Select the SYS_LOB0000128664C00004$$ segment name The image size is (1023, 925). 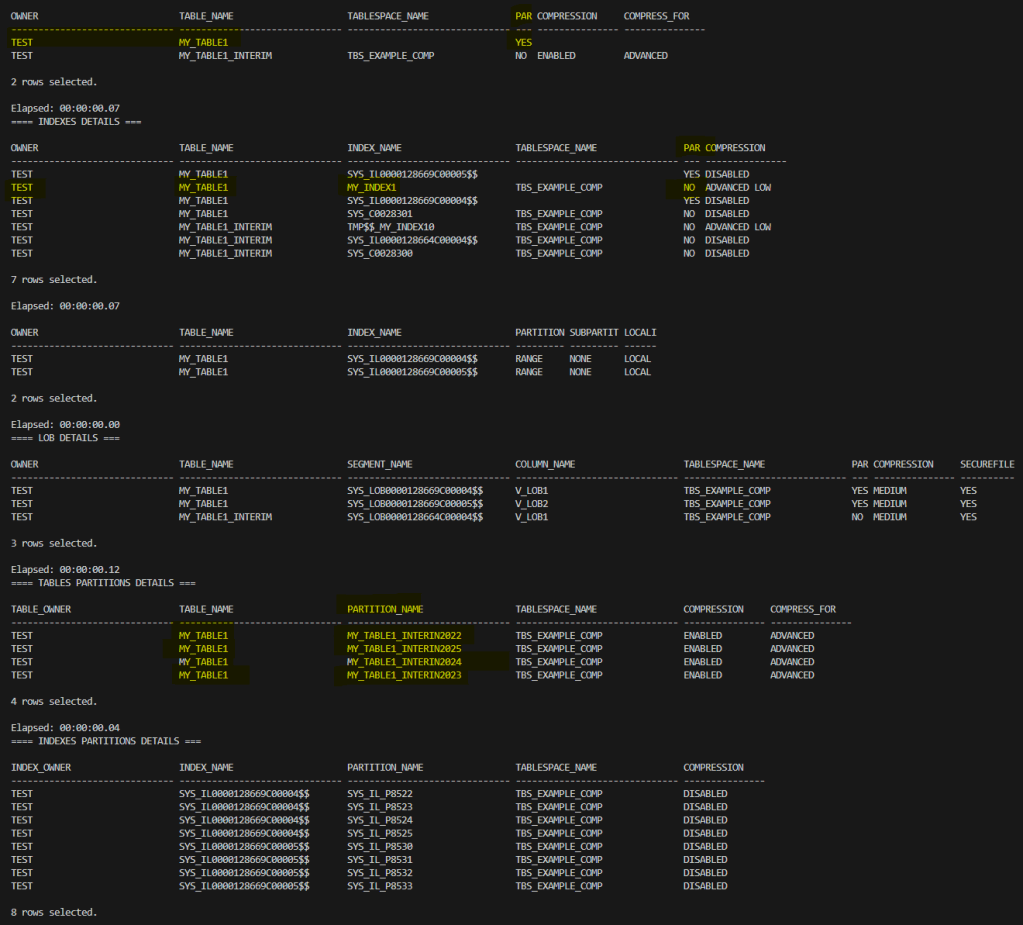click(x=415, y=517)
